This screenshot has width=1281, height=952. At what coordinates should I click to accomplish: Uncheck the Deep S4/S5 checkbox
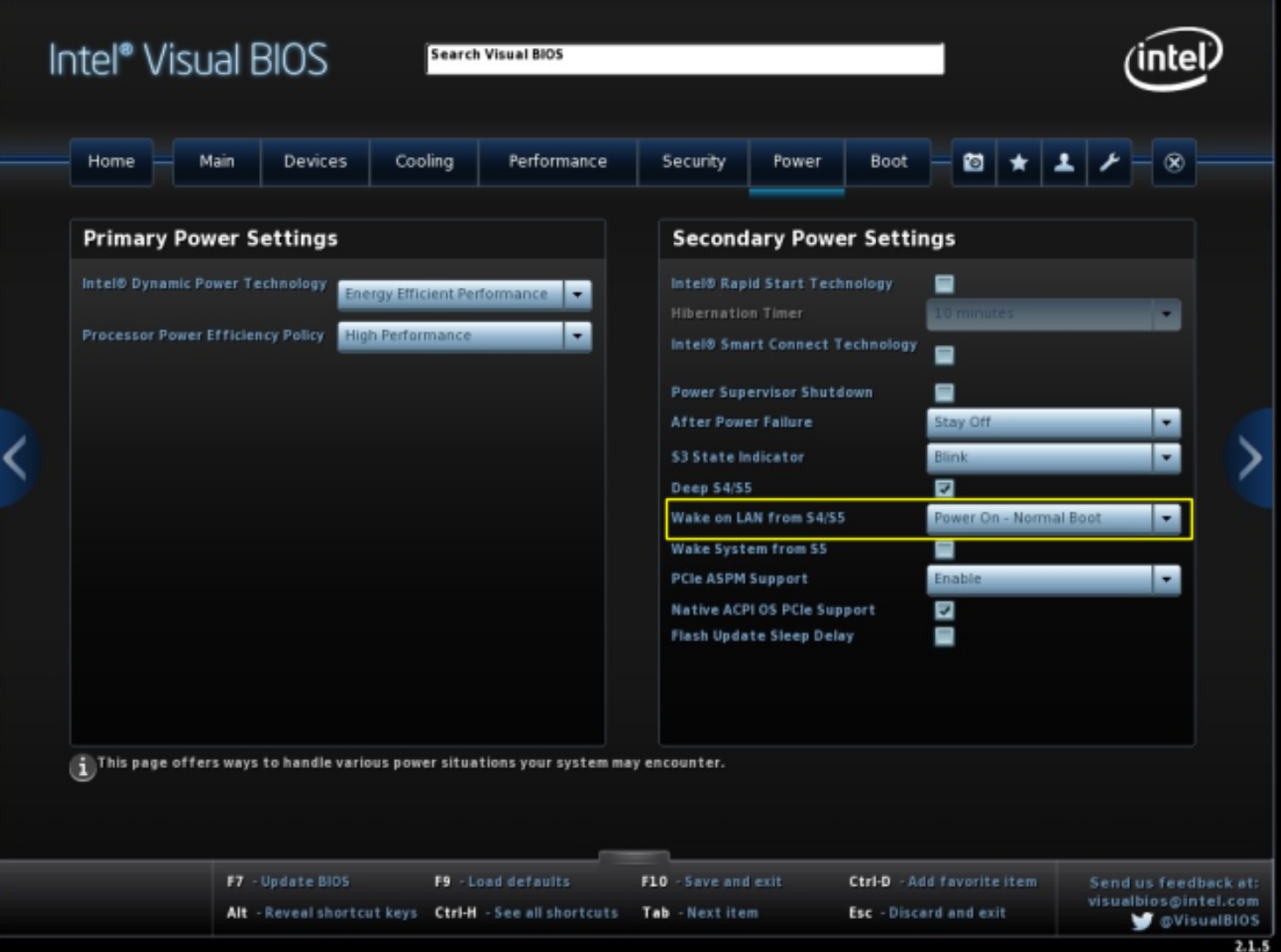coord(944,488)
